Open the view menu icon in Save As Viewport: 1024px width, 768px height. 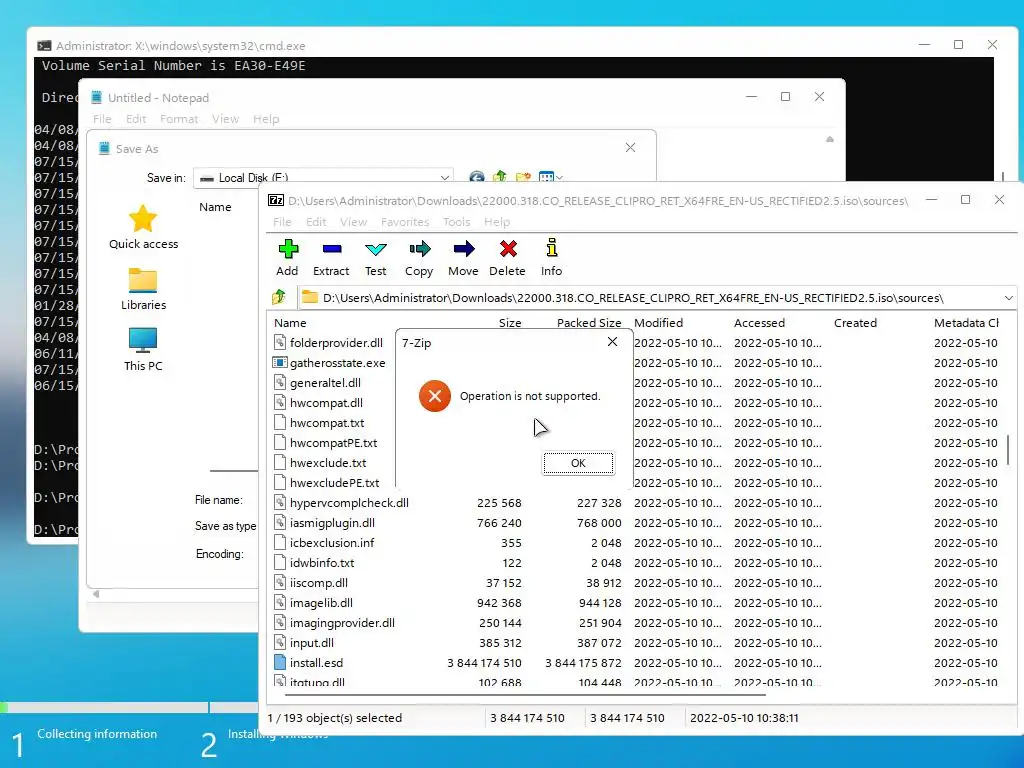pos(550,176)
